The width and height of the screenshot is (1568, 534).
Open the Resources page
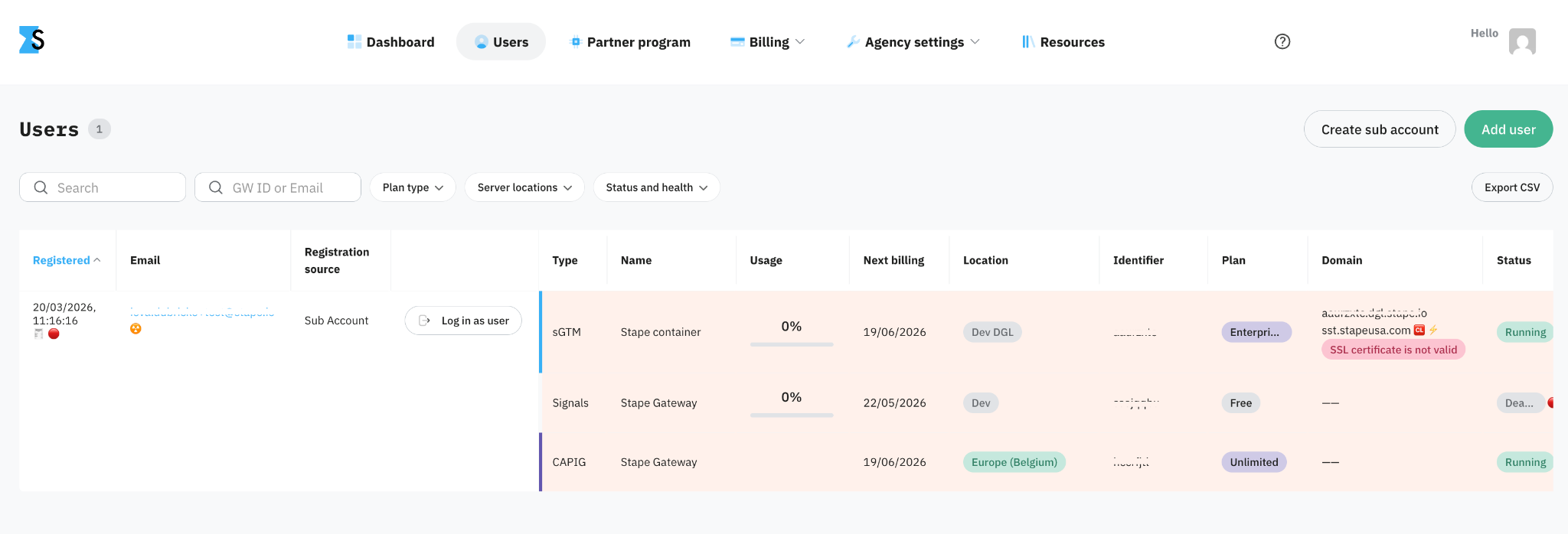pos(1063,42)
